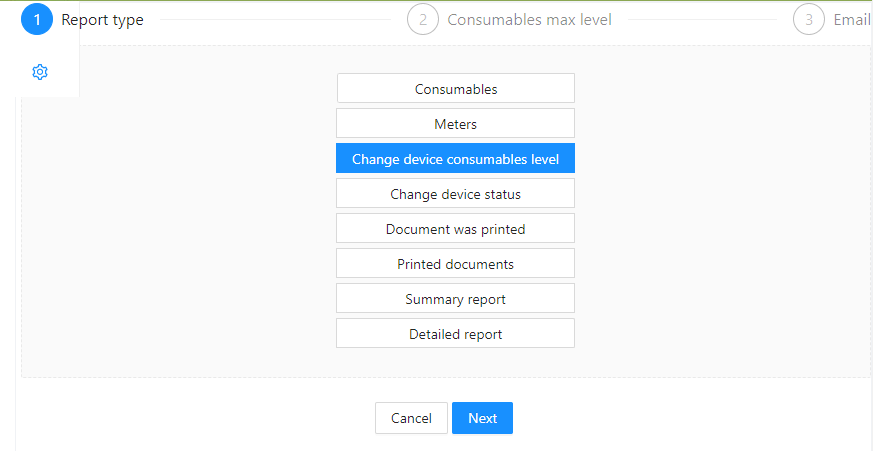Pick the Change device status option
Viewport: 873px width, 451px height.
(x=455, y=194)
